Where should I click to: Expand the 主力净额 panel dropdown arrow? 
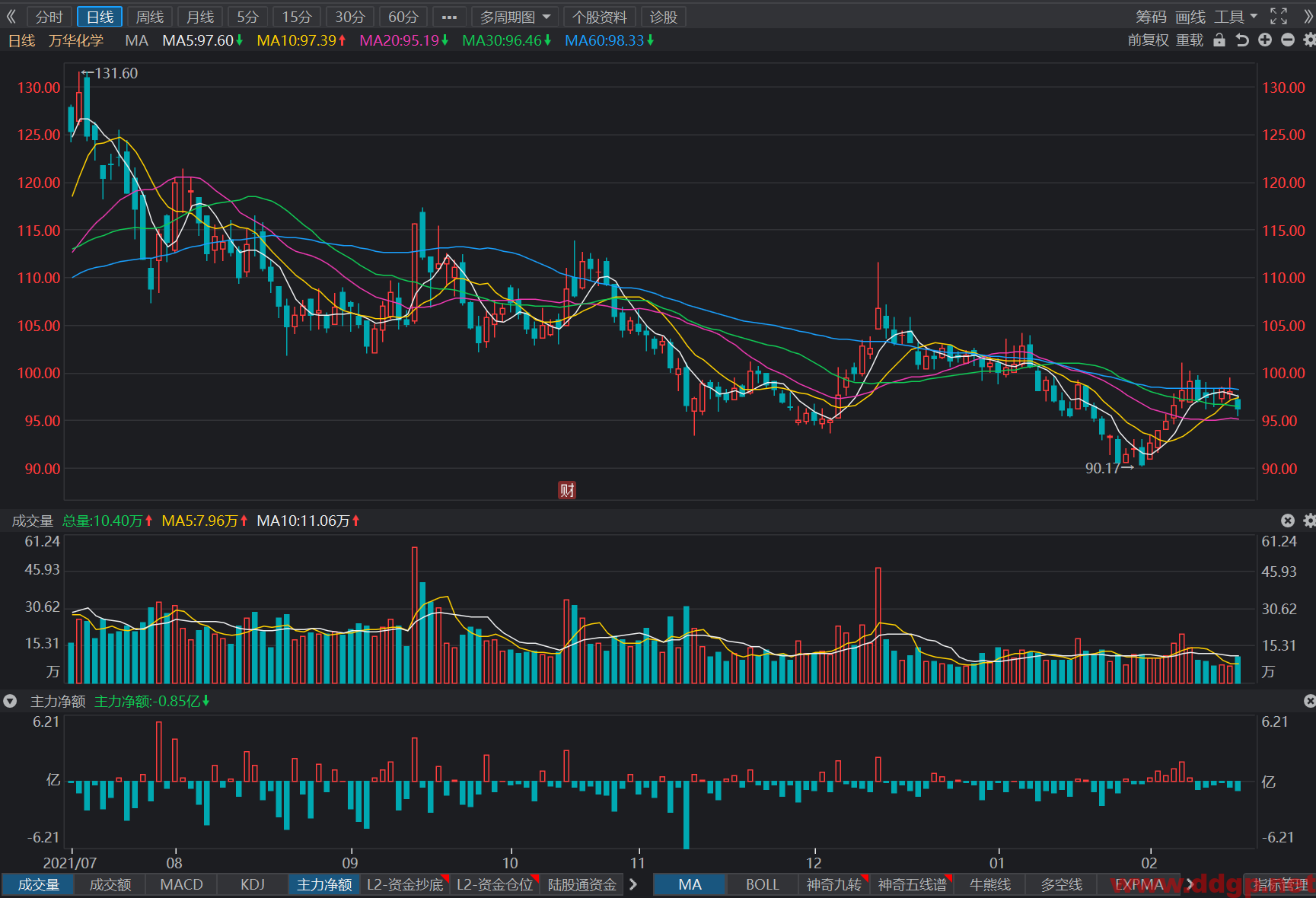pos(10,701)
